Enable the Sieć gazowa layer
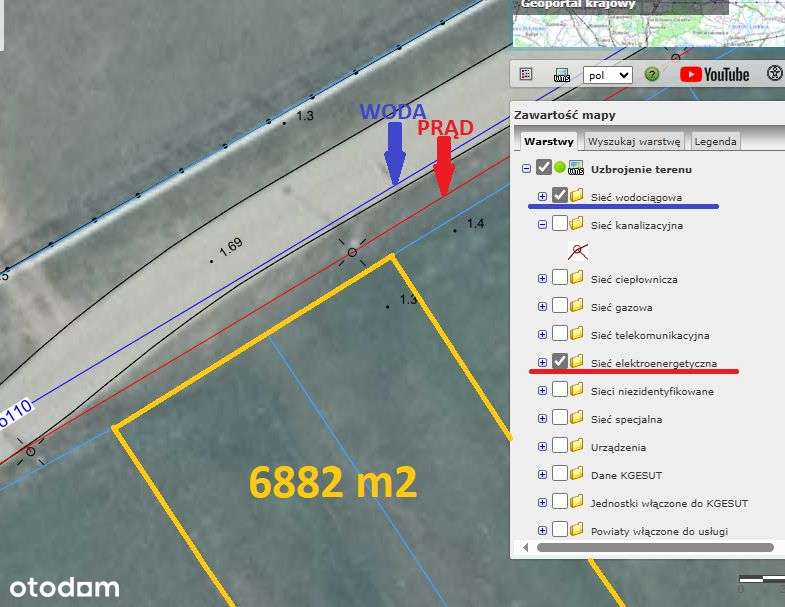Screen dimensions: 785x607 (x=560, y=305)
